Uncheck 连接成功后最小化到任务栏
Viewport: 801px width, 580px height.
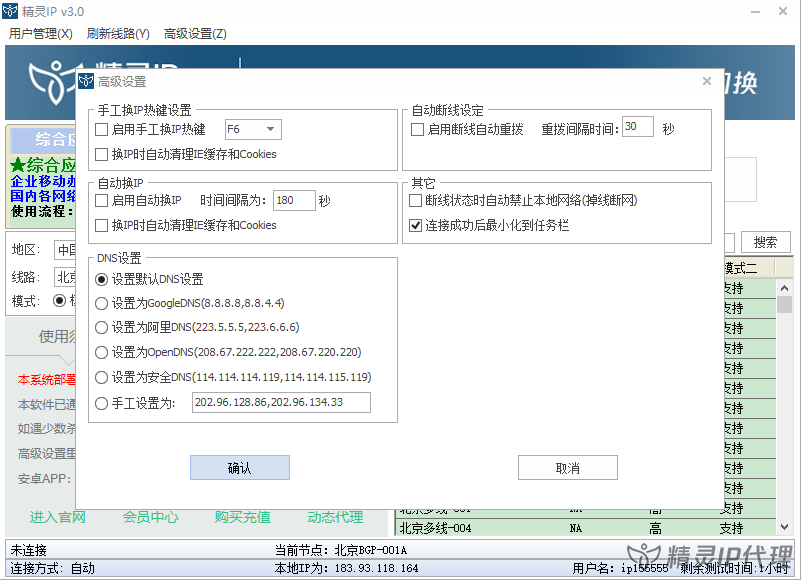[x=417, y=223]
